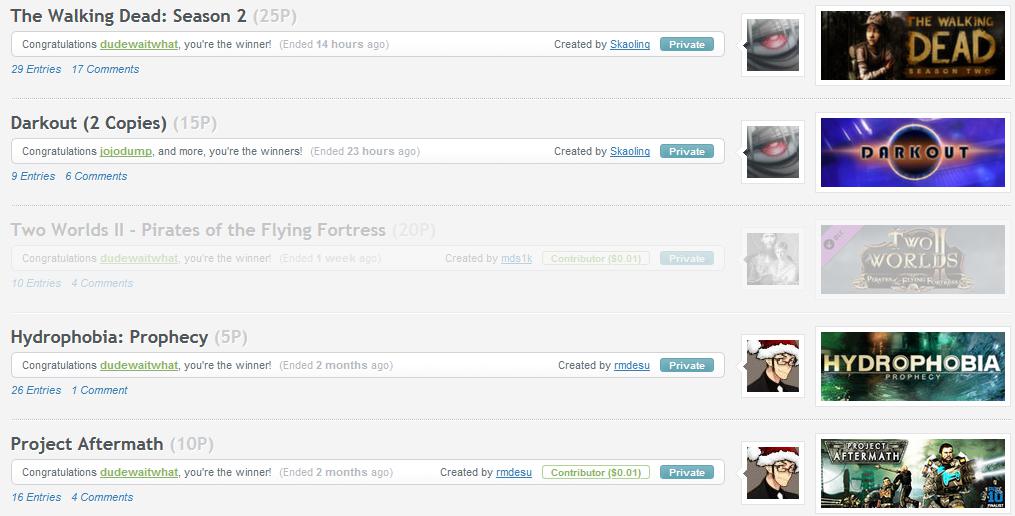
Task: Open creator Skaoling's profile on Darkout row
Action: click(630, 151)
